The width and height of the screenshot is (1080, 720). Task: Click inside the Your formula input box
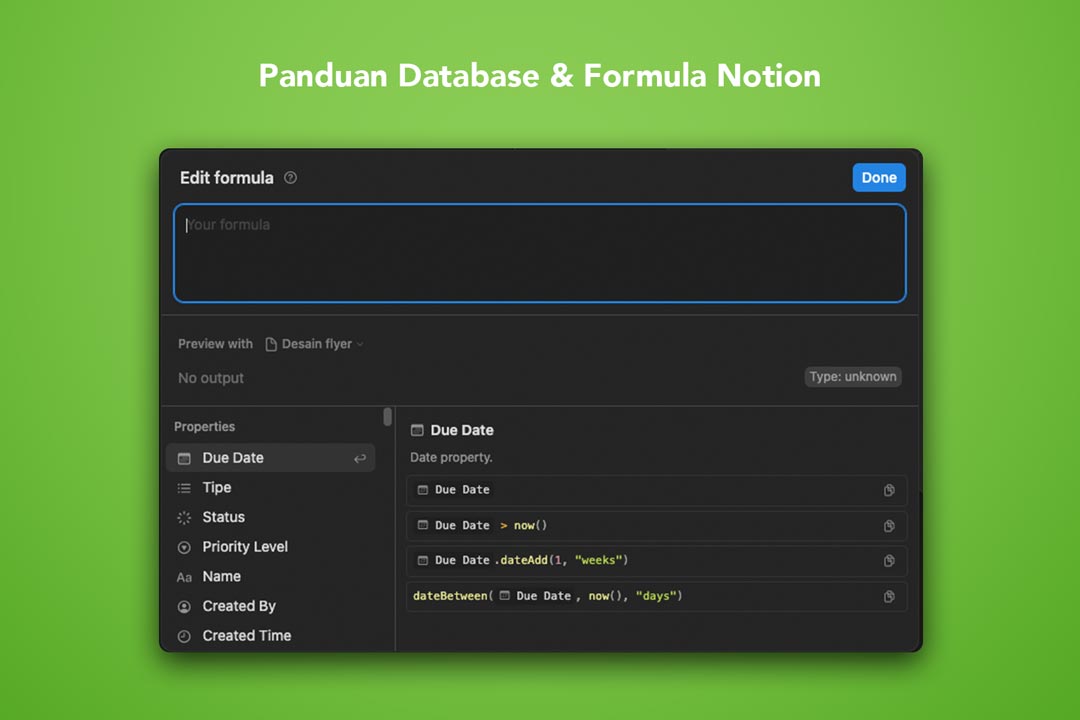[540, 253]
